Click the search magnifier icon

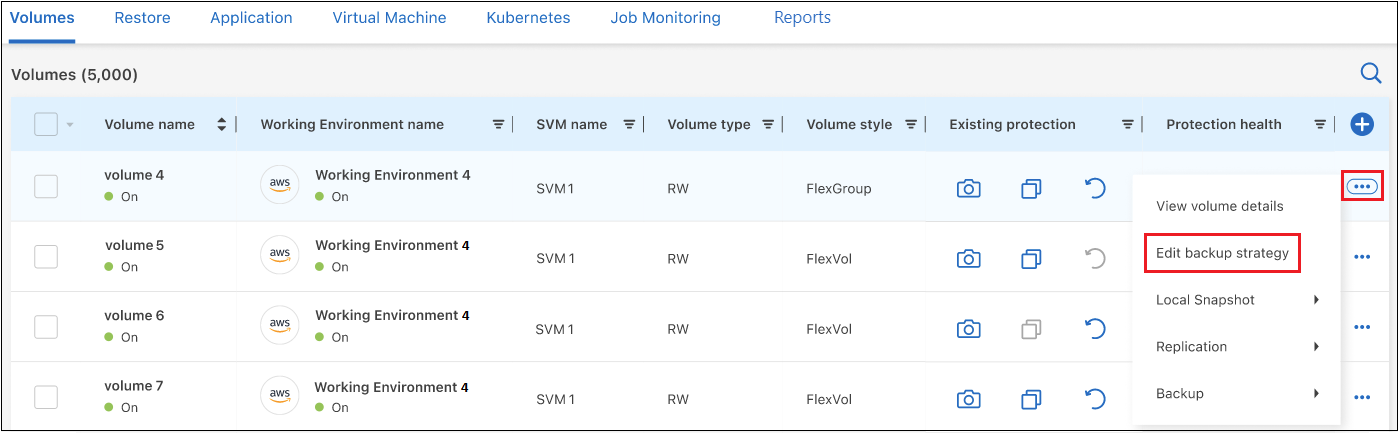click(1370, 73)
